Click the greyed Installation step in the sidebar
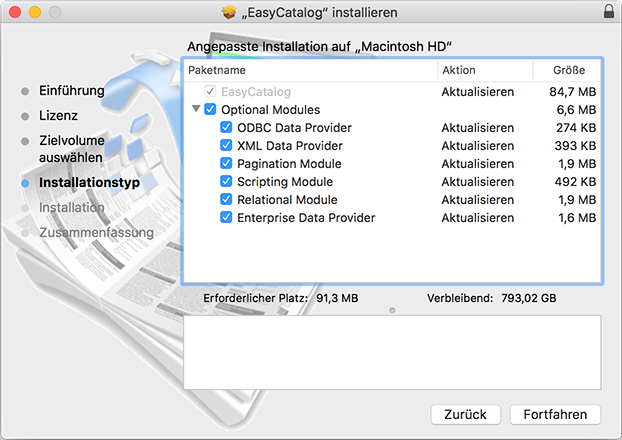This screenshot has height=440, width=622. (x=71, y=207)
